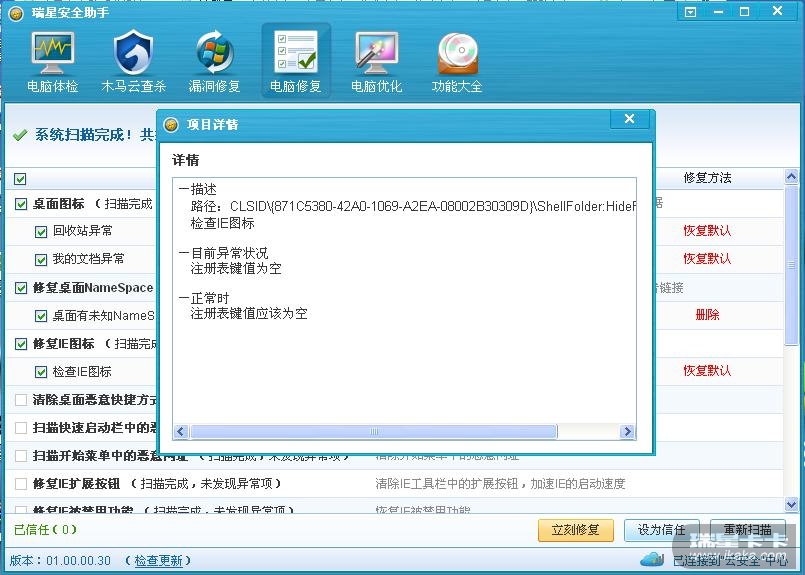Click 恢复默认 for 我的文档异常 row

pos(707,259)
